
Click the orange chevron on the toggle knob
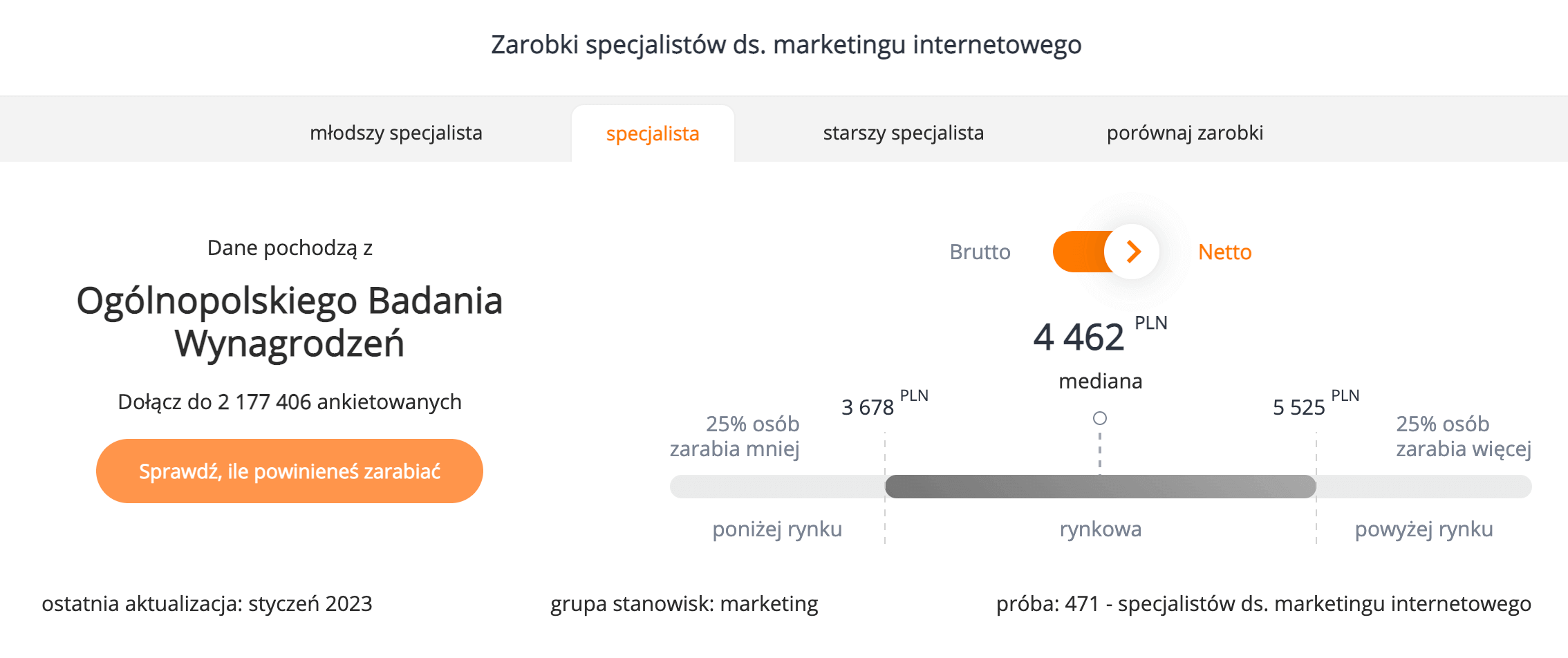click(x=1132, y=252)
